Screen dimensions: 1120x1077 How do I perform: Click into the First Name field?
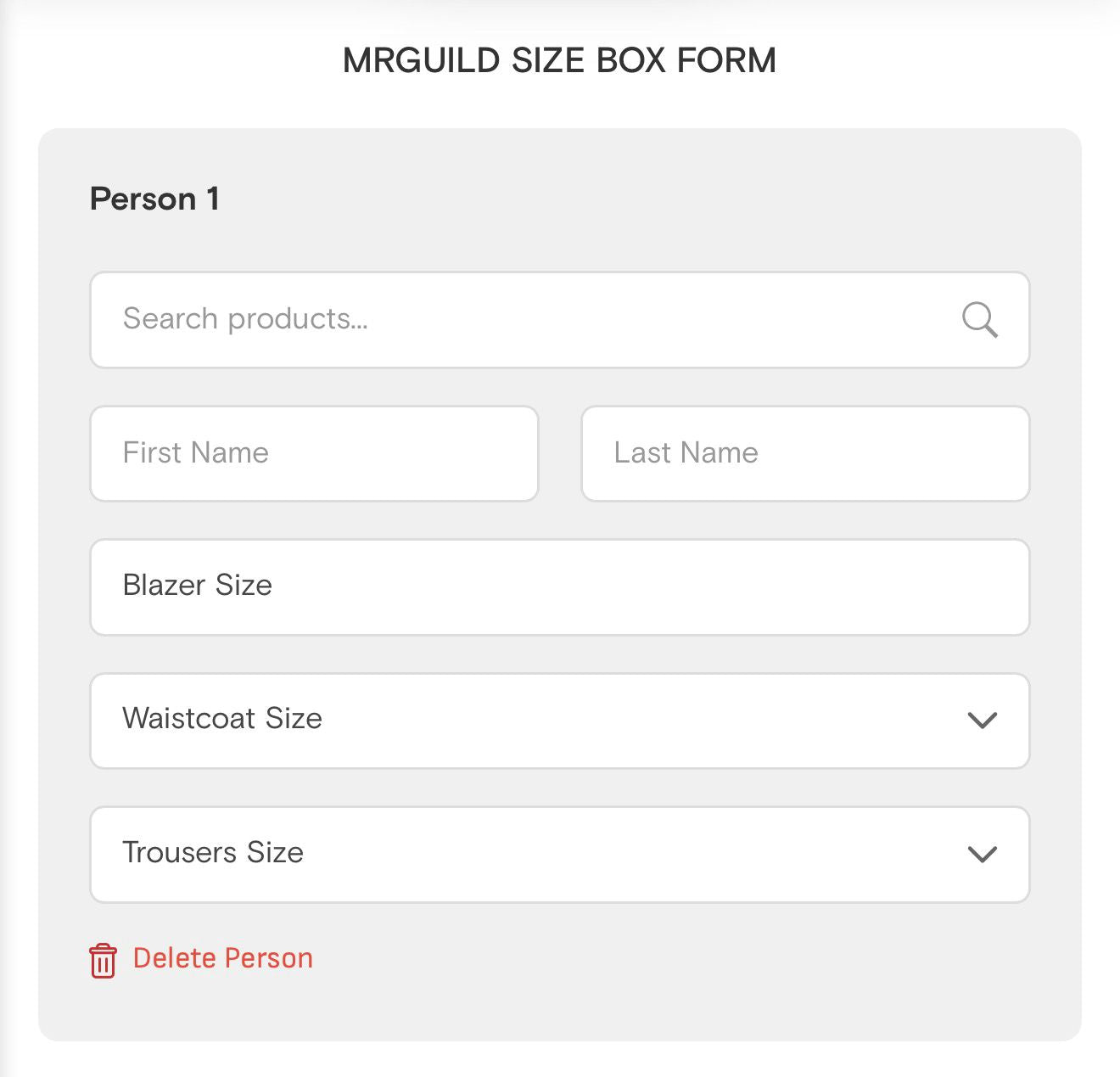[x=314, y=453]
